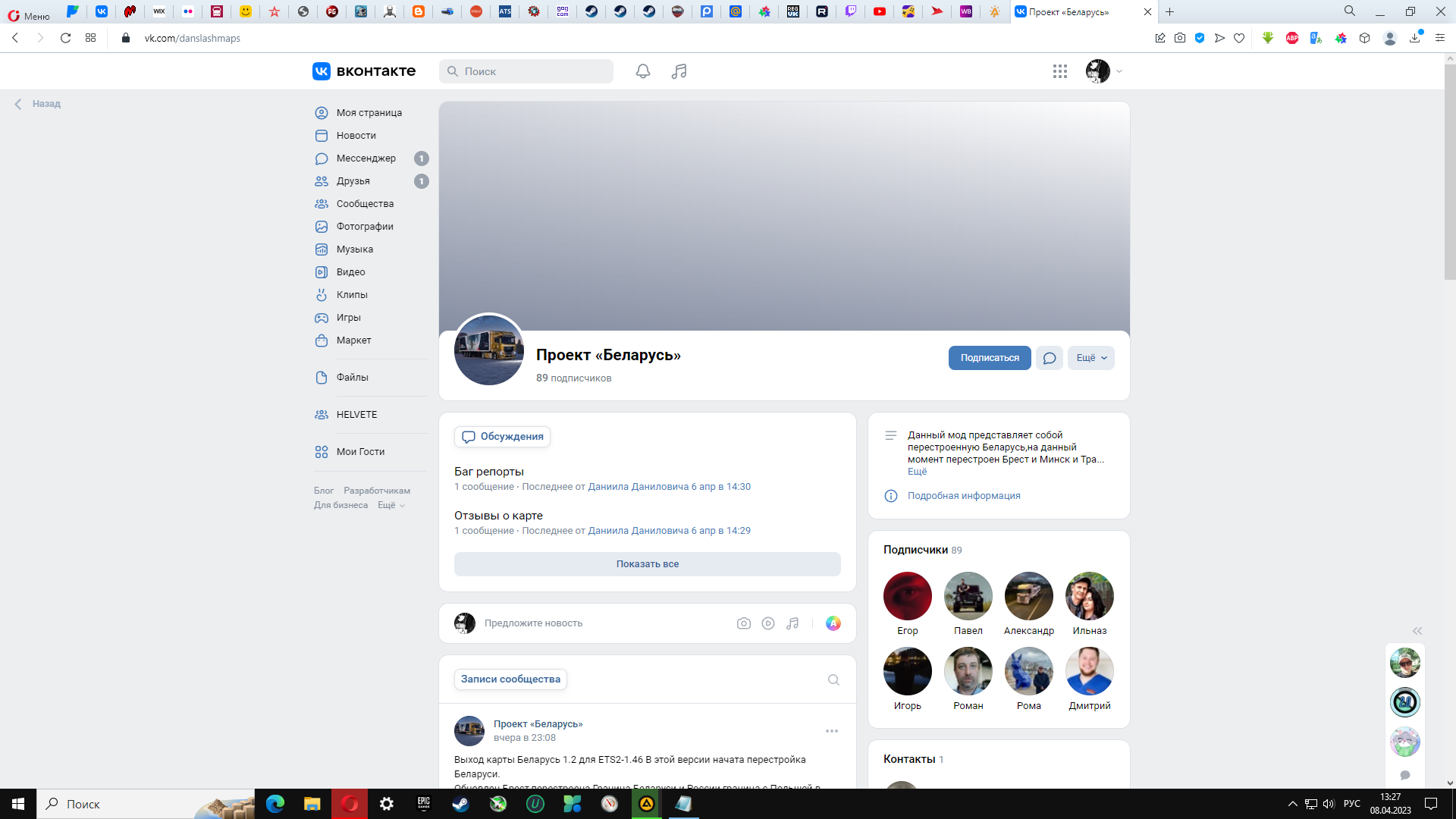Expand the Ещё footer links in sidebar

coord(391,505)
